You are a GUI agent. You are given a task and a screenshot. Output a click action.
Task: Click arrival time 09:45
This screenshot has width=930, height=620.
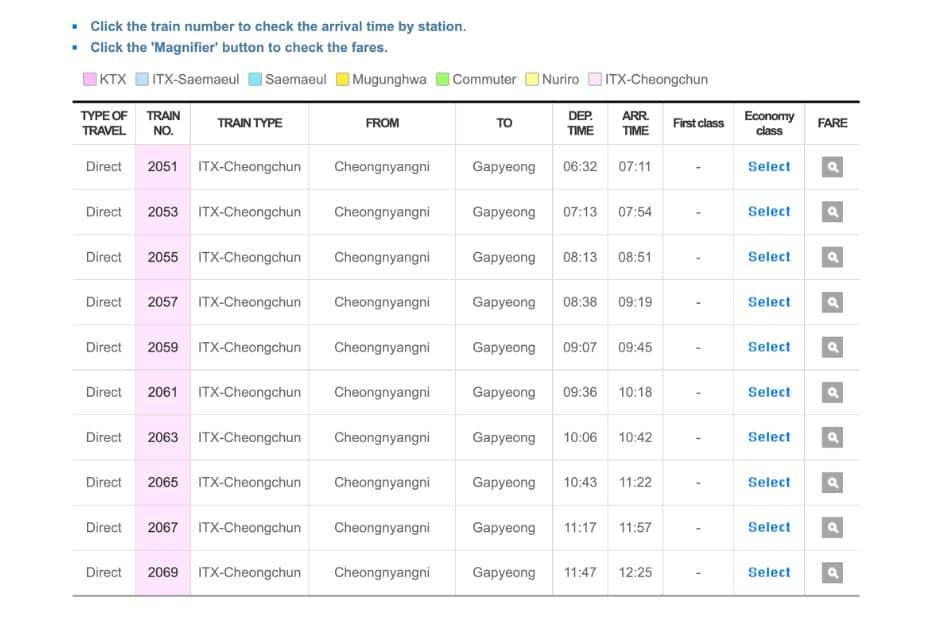635,347
